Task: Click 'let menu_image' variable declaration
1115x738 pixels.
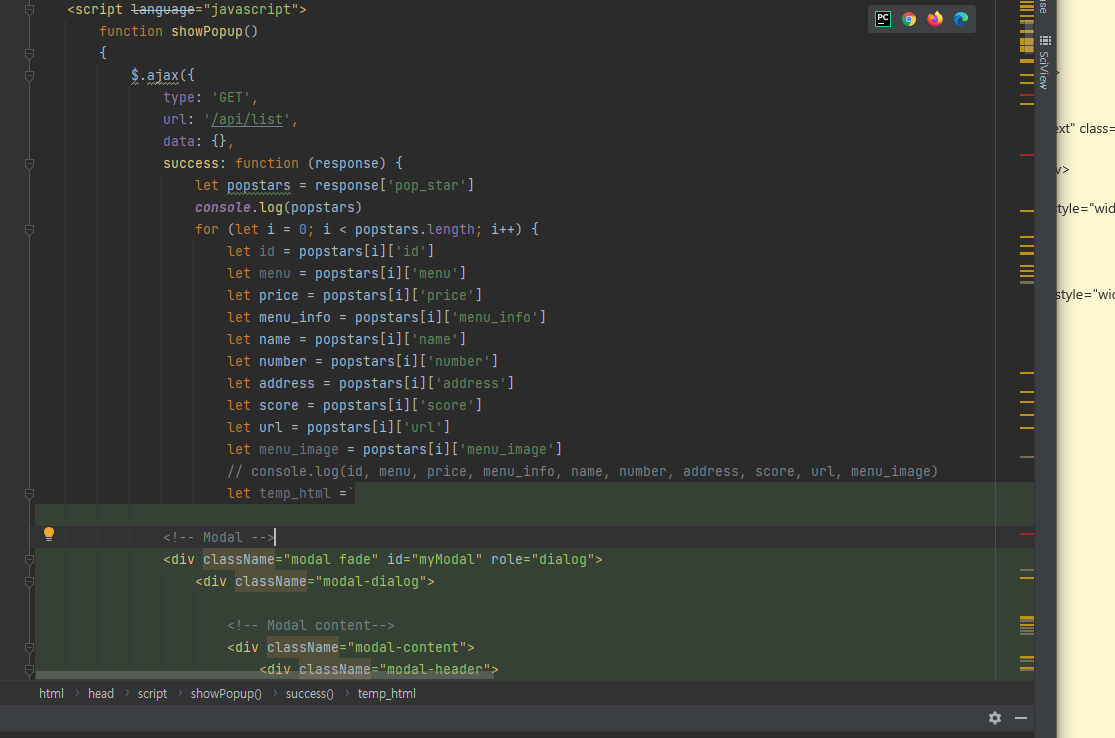Action: [395, 450]
